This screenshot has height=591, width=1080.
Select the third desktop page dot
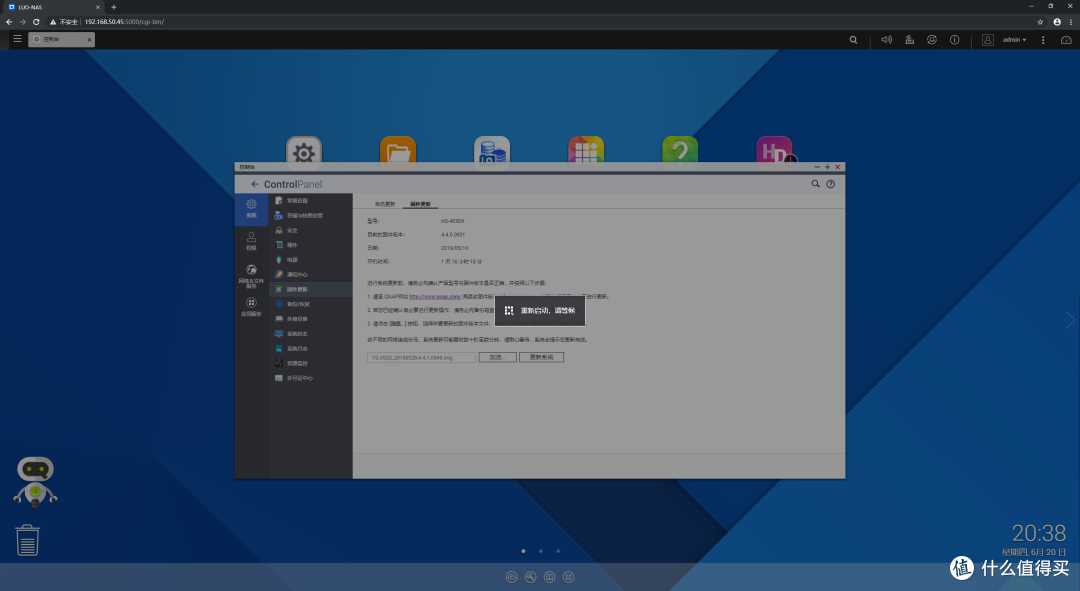tap(558, 551)
